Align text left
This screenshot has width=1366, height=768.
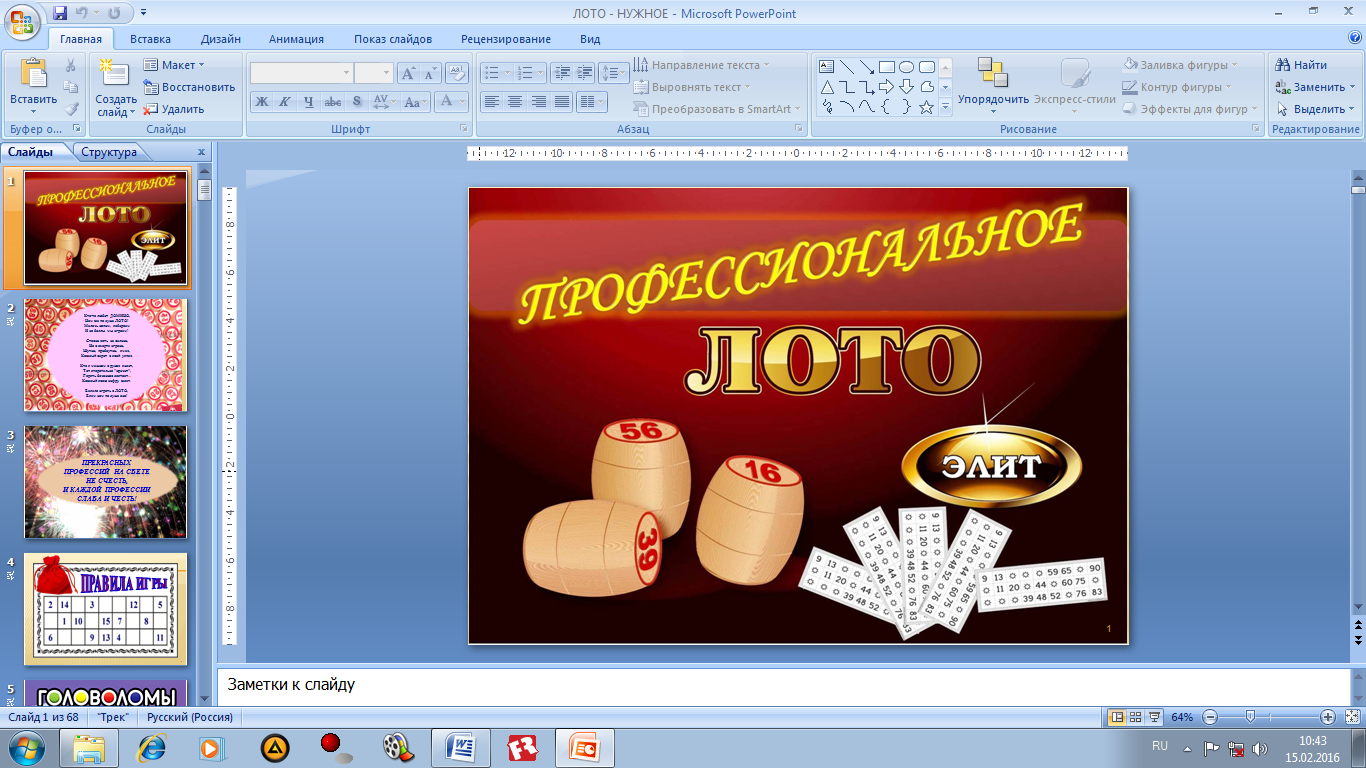click(491, 102)
